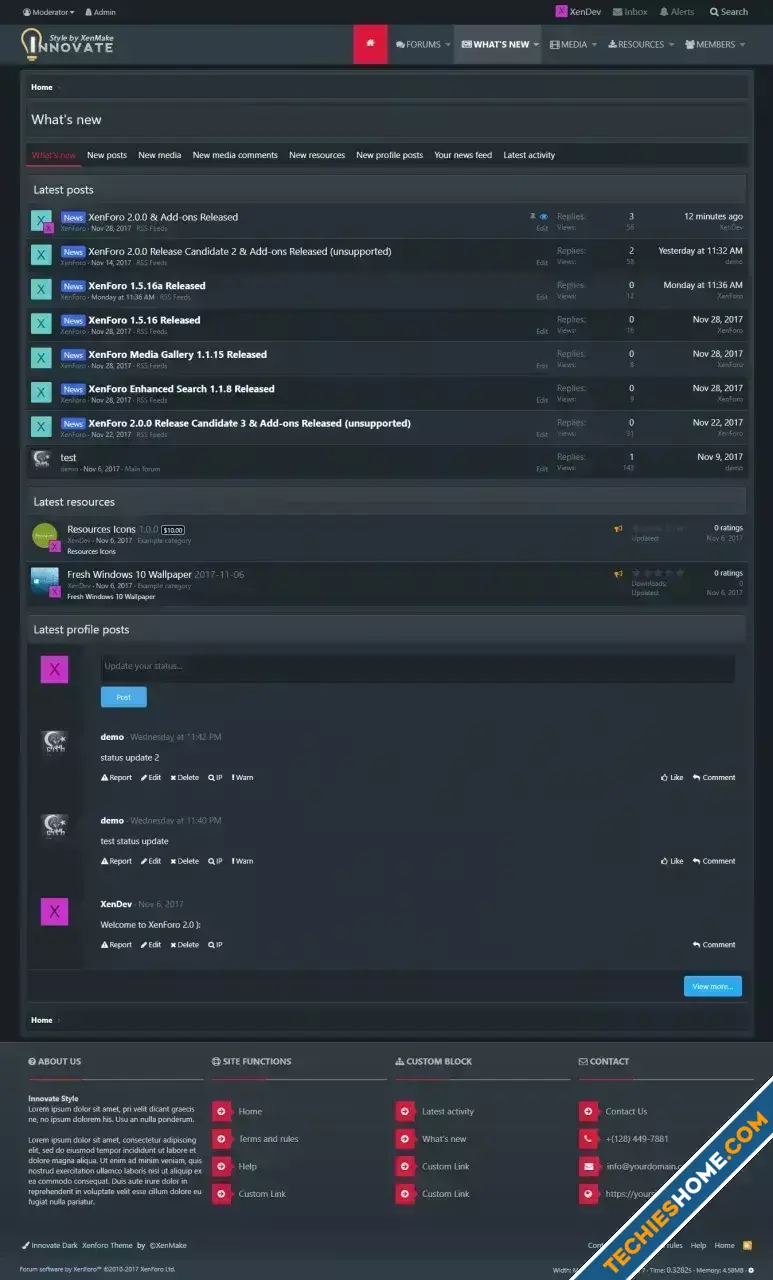Open the footer Help link under Site Functions
Image resolution: width=773 pixels, height=1280 pixels.
coord(248,1166)
